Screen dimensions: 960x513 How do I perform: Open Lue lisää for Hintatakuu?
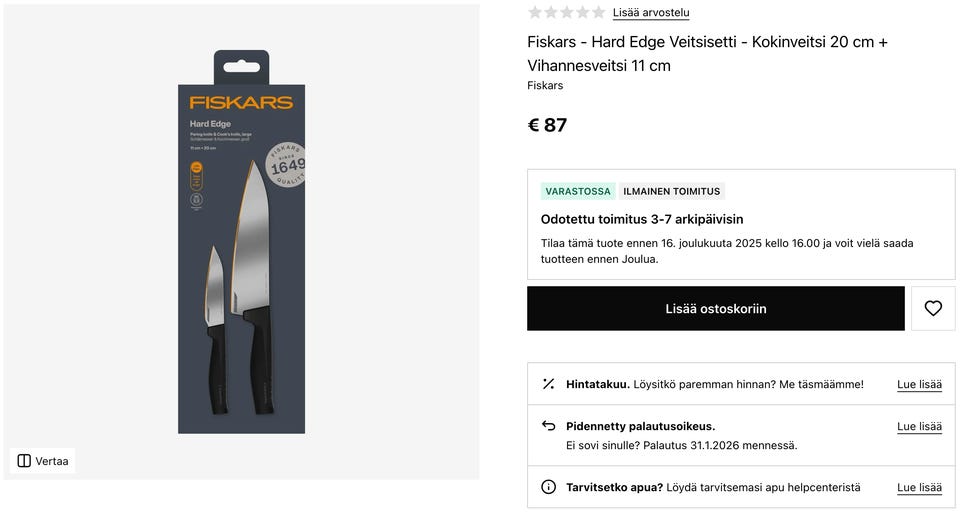[919, 384]
